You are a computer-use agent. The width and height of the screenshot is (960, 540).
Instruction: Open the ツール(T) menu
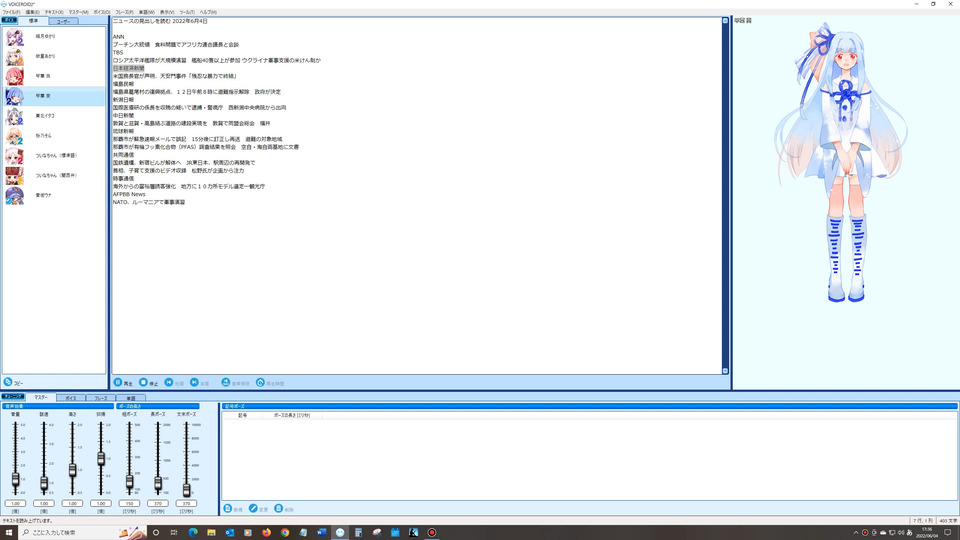187,12
